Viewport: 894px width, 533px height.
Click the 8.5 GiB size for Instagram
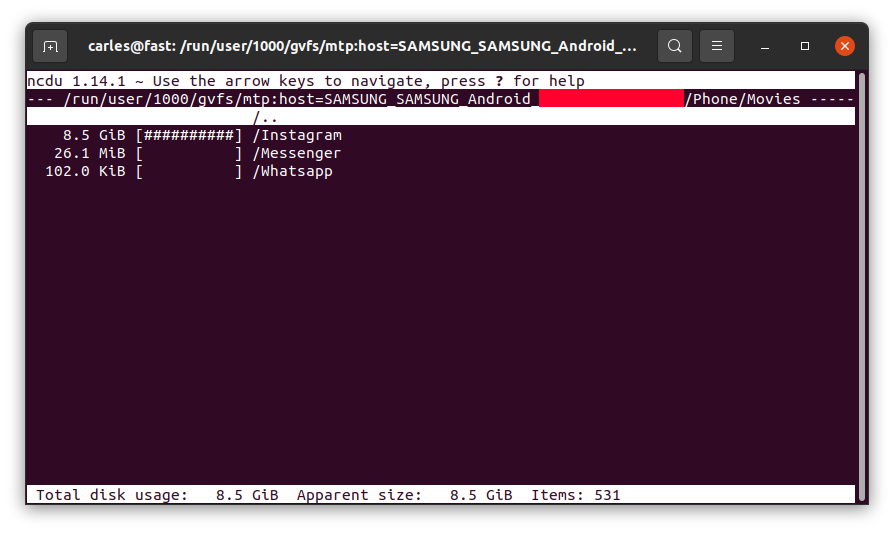94,135
